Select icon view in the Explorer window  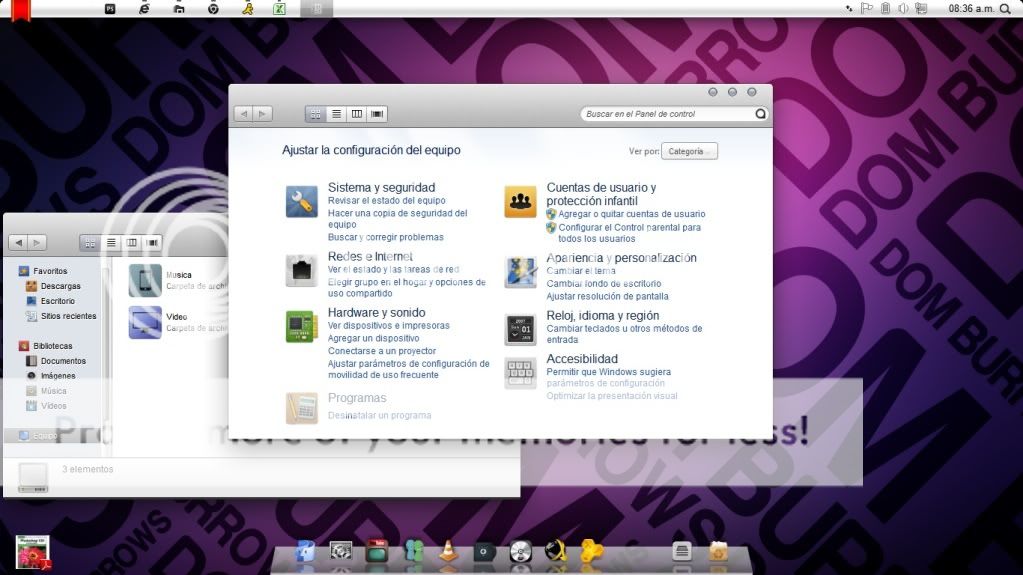[x=90, y=243]
